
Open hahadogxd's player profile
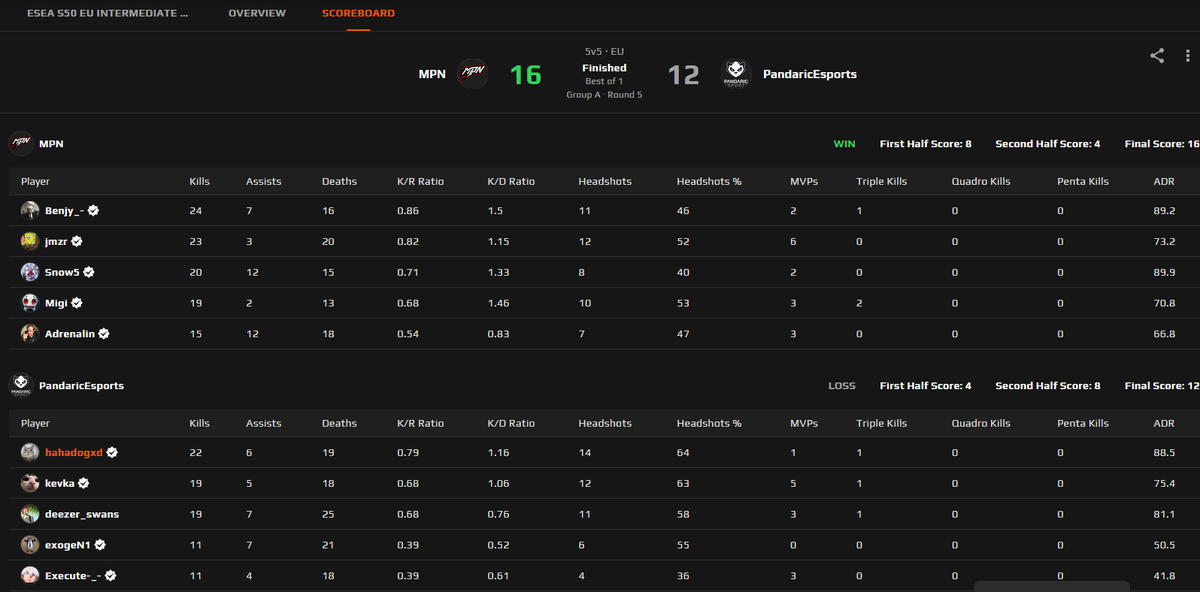[75, 452]
